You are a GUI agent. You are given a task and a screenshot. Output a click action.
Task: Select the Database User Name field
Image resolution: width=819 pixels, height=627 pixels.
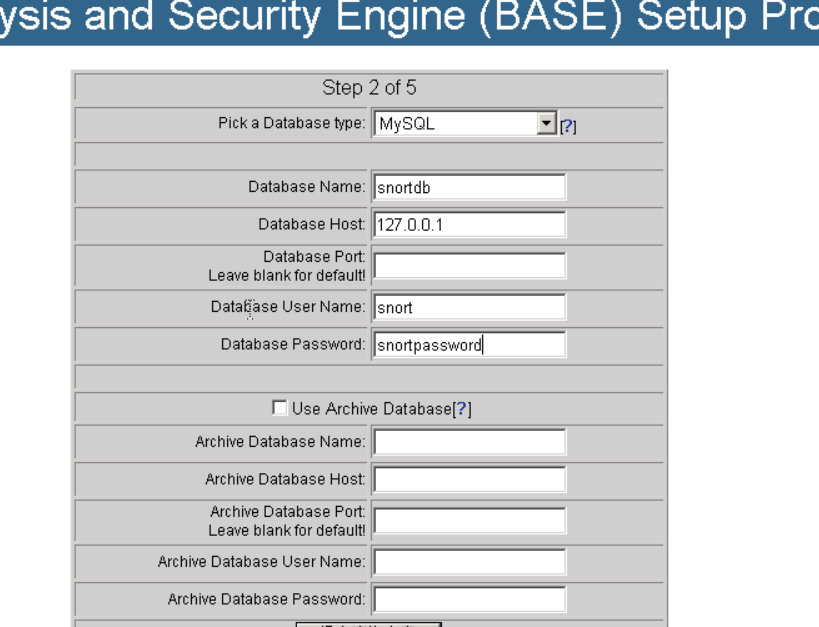click(469, 307)
